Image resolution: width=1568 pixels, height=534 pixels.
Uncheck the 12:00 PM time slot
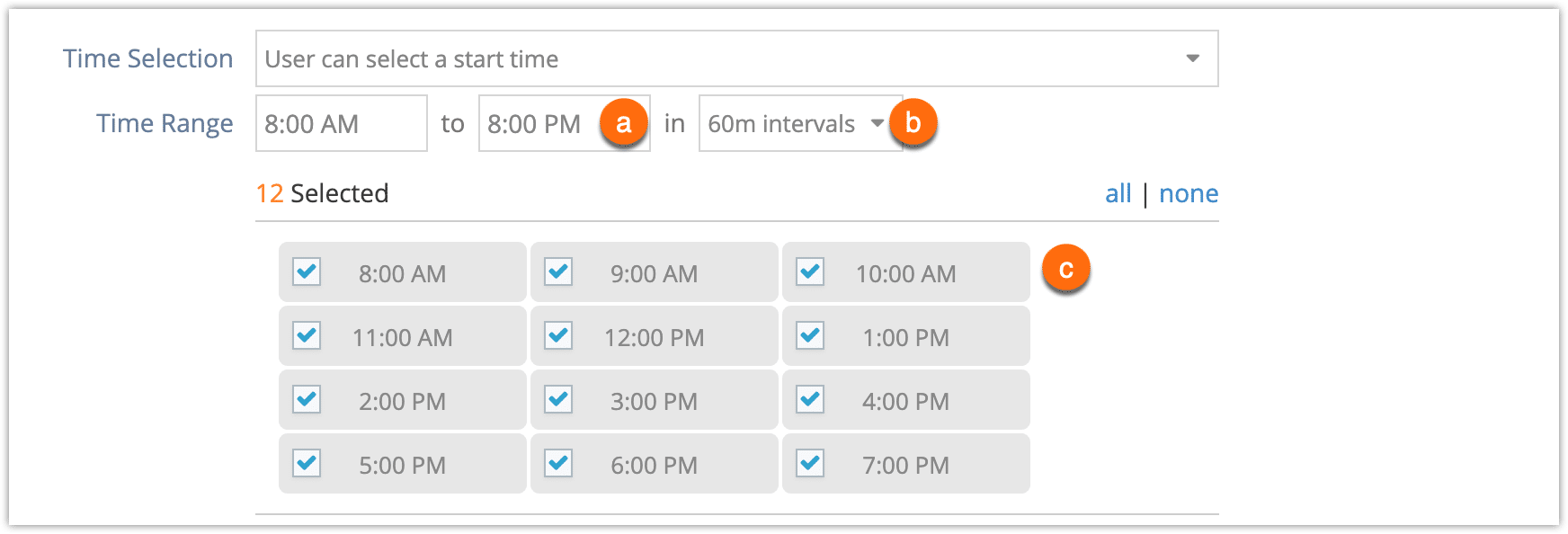click(x=558, y=334)
